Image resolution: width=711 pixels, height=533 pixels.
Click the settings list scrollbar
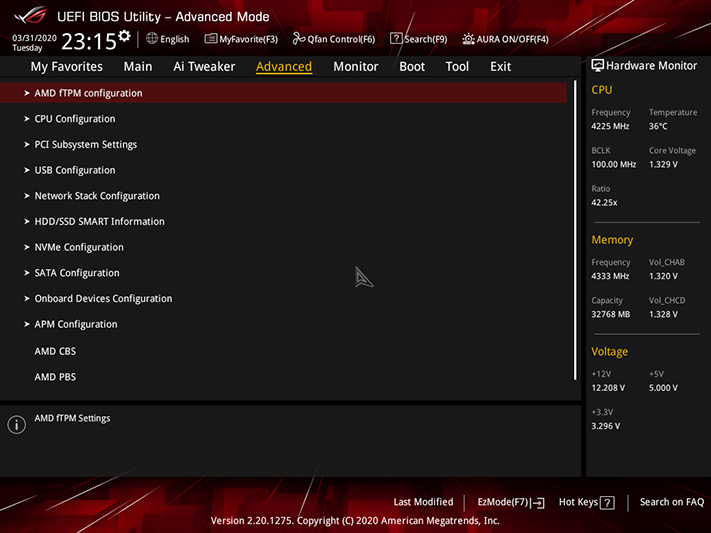575,230
